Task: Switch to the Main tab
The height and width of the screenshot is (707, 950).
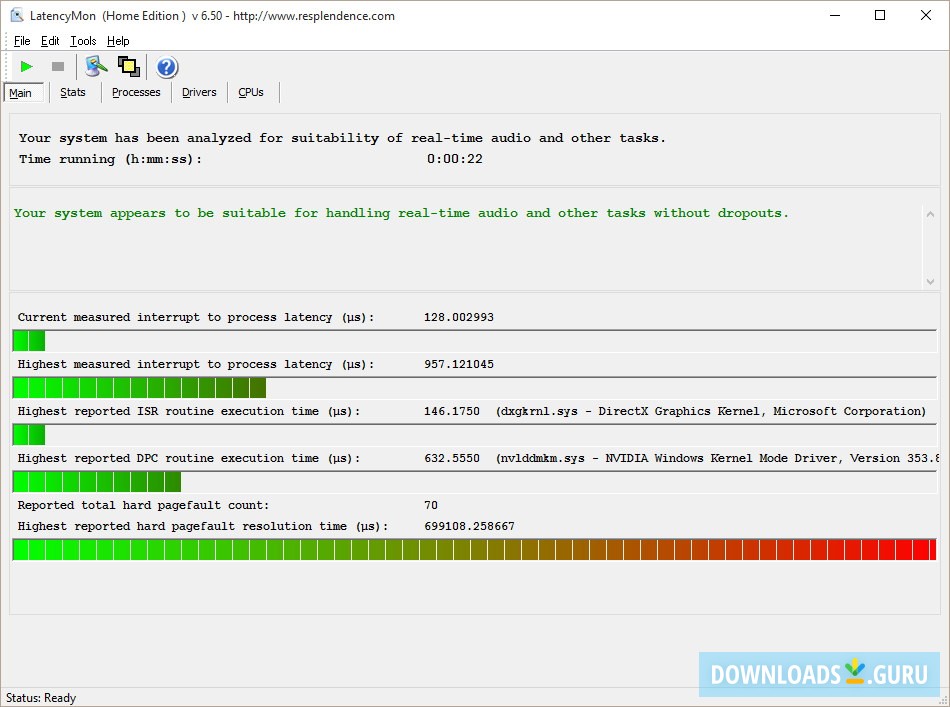Action: tap(24, 93)
